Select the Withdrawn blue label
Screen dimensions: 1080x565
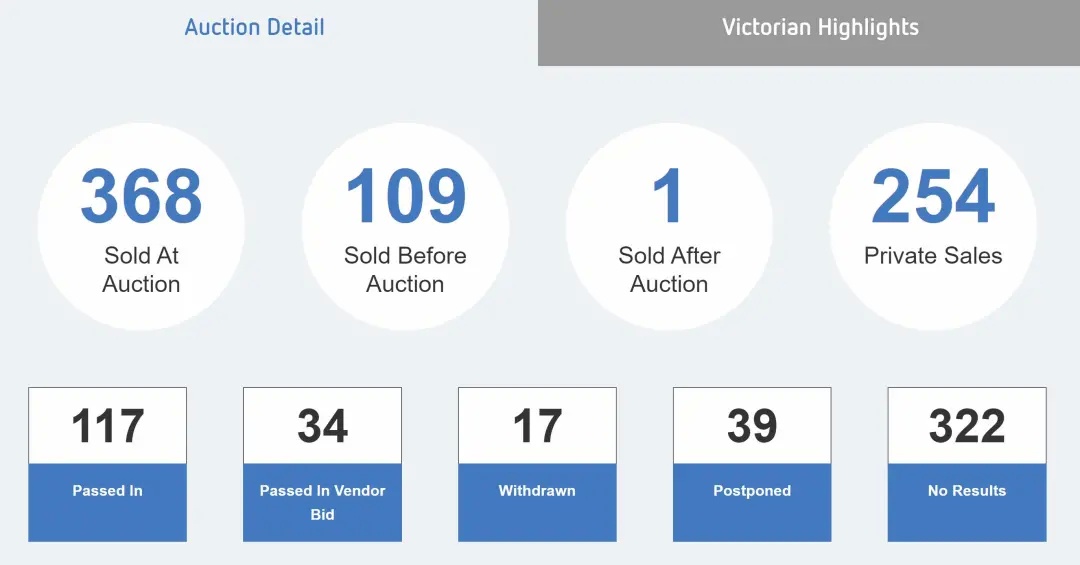[537, 502]
